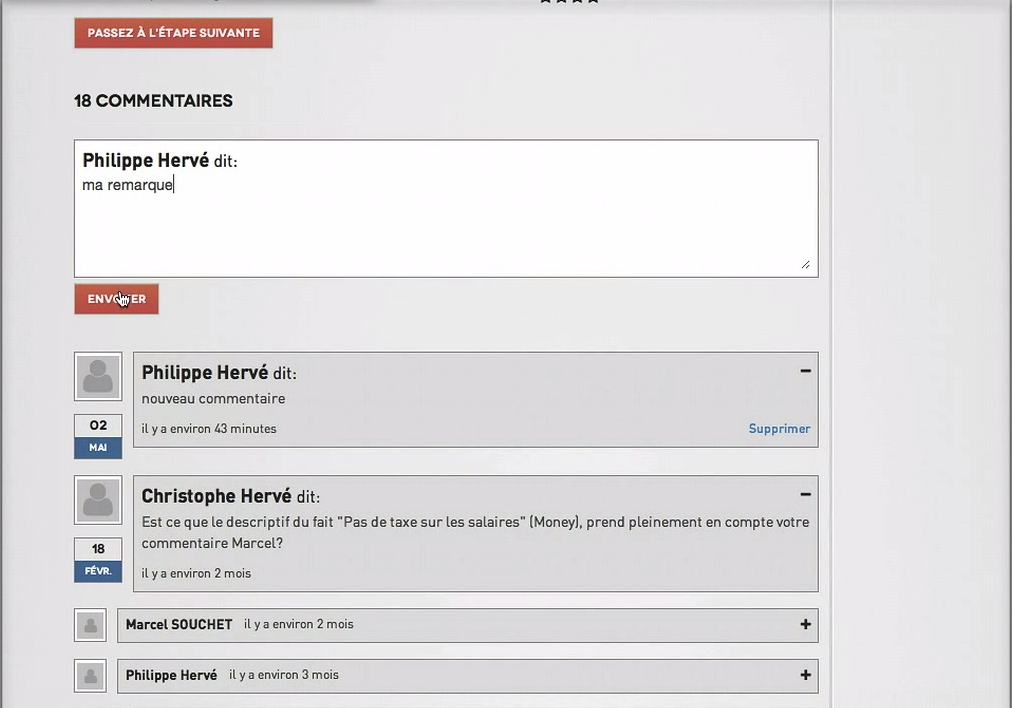1012x708 pixels.
Task: Click 'il y a environ 3 mois' timestamp
Action: pyautogui.click(x=284, y=674)
